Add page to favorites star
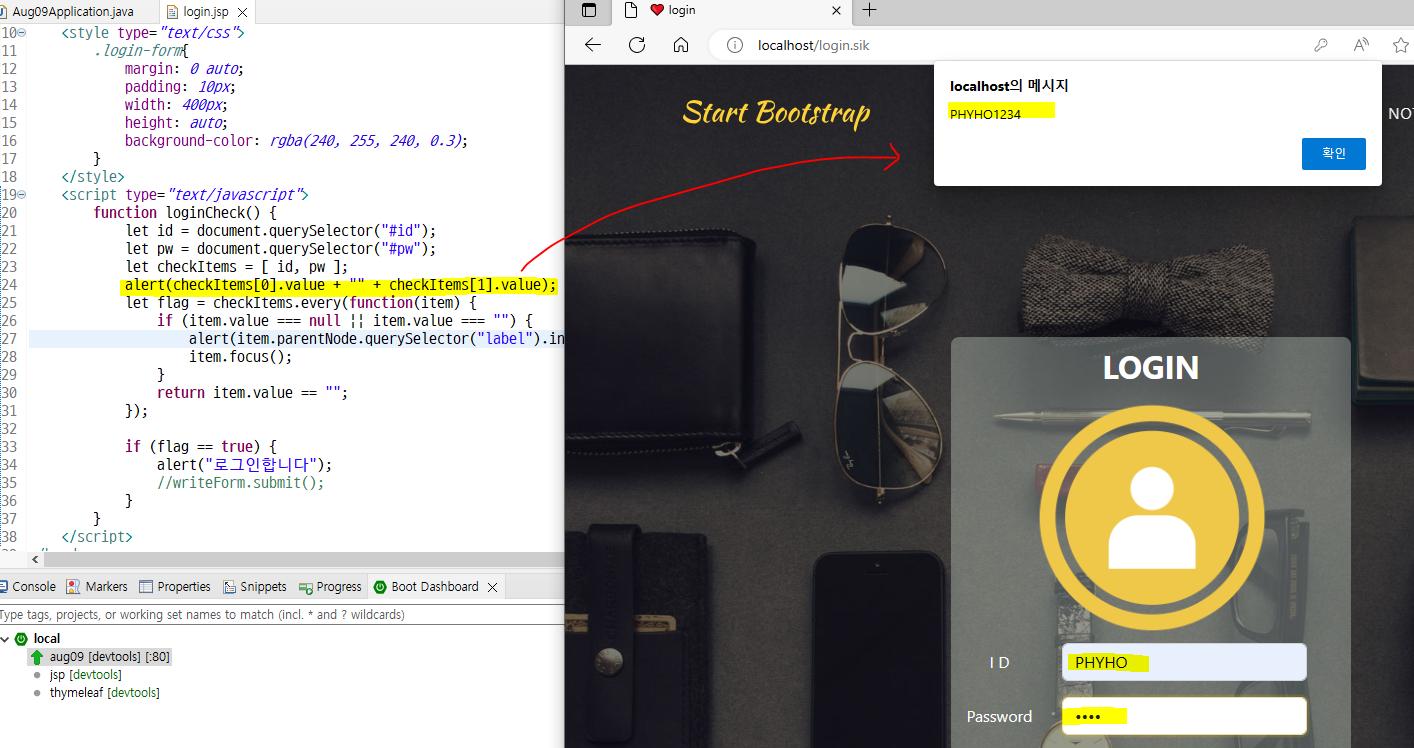The width and height of the screenshot is (1414, 748). point(1401,45)
